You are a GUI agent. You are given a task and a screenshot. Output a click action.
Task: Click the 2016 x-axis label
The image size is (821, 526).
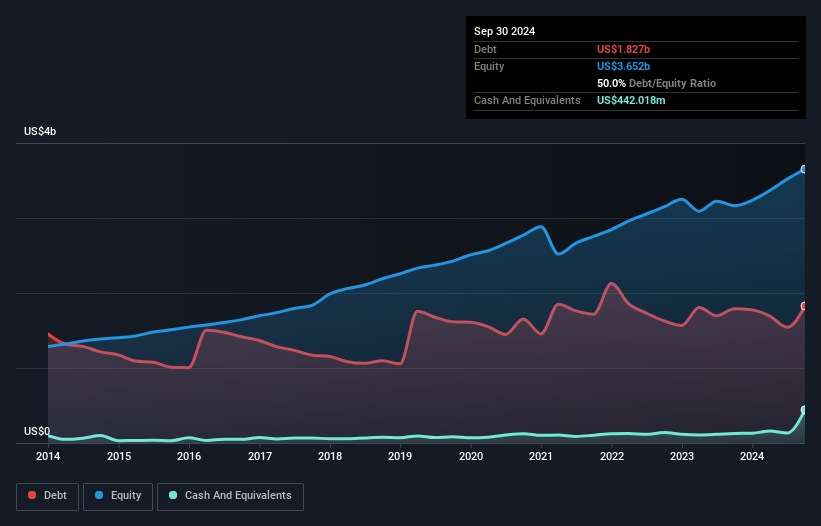[x=189, y=456]
